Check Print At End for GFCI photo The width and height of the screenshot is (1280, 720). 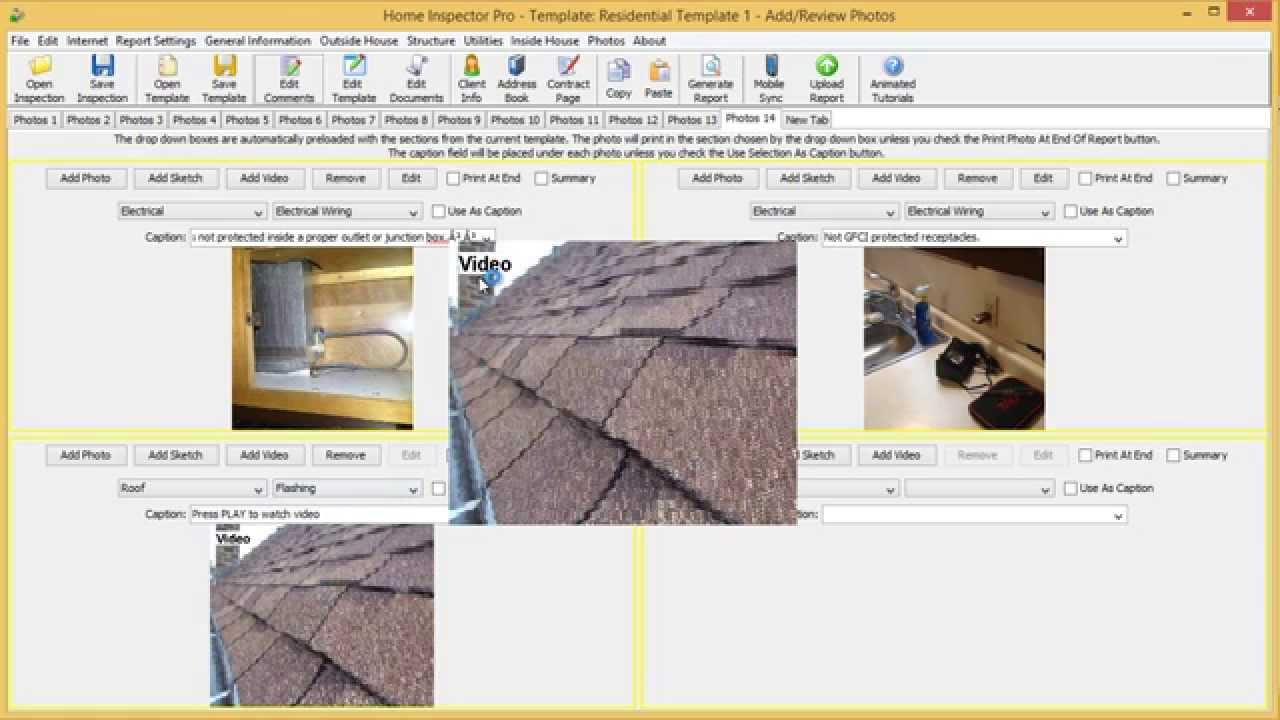click(1085, 178)
